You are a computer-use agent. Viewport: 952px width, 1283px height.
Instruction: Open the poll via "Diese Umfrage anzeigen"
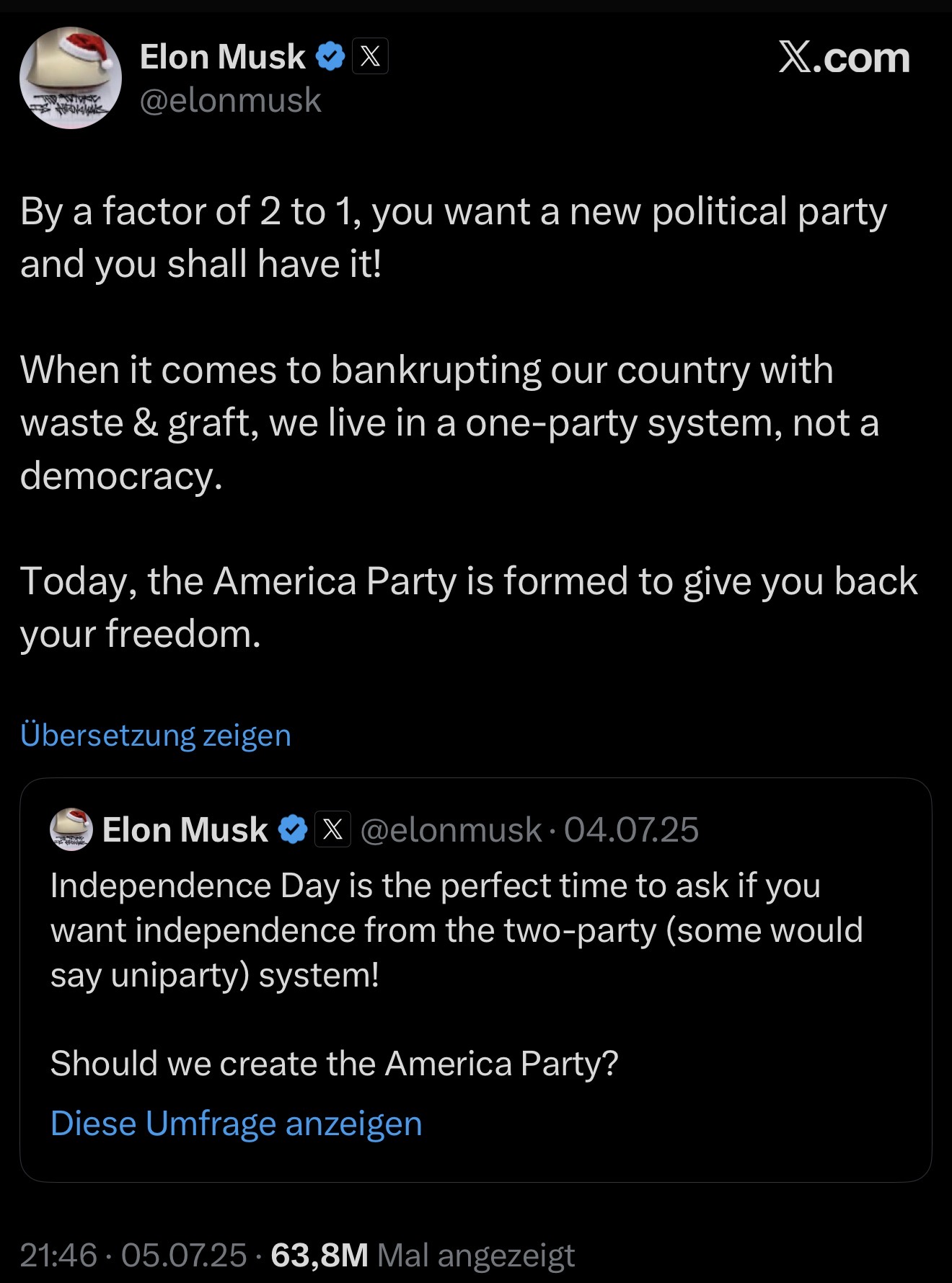pos(236,1123)
